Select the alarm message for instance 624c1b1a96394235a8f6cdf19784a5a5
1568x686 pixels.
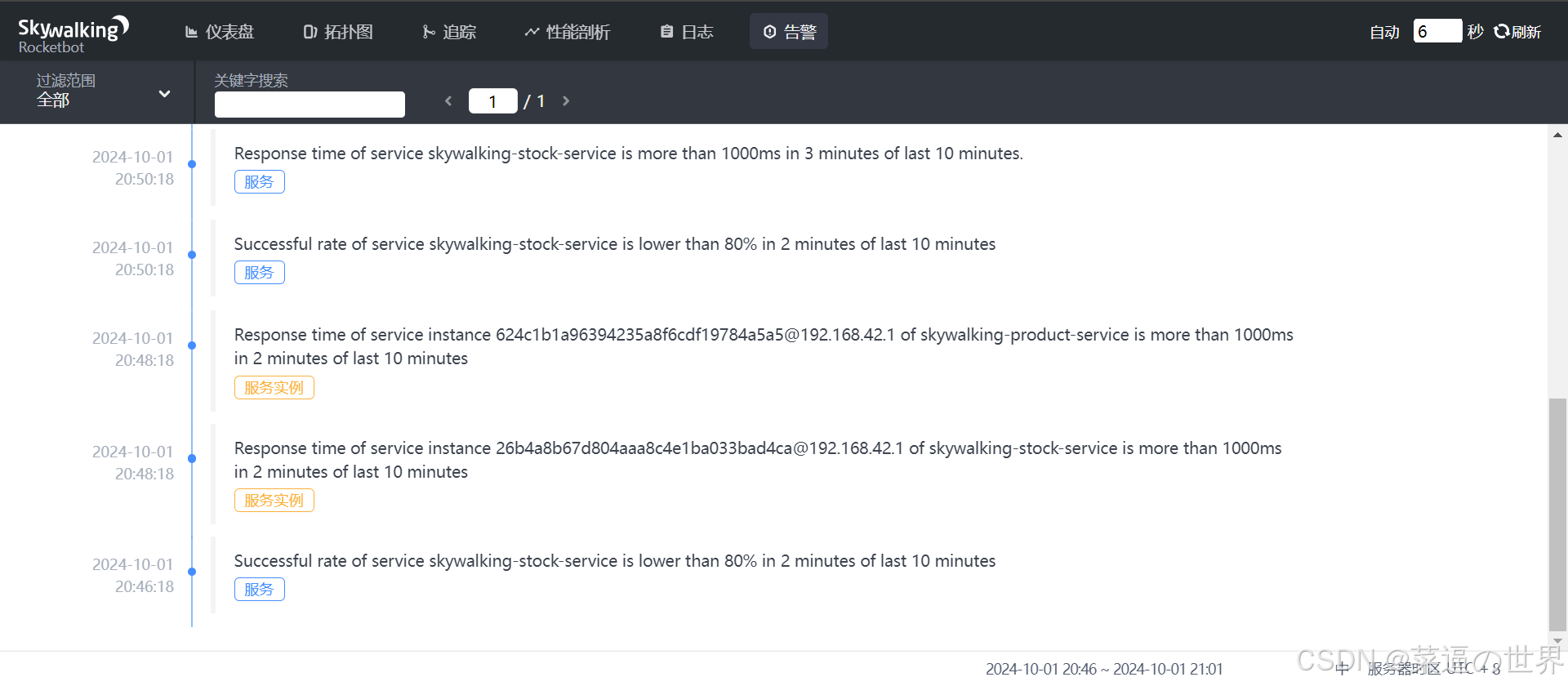[764, 346]
